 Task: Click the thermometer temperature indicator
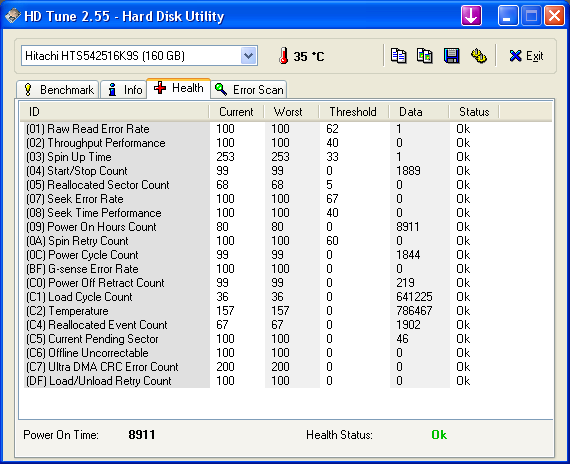point(284,56)
